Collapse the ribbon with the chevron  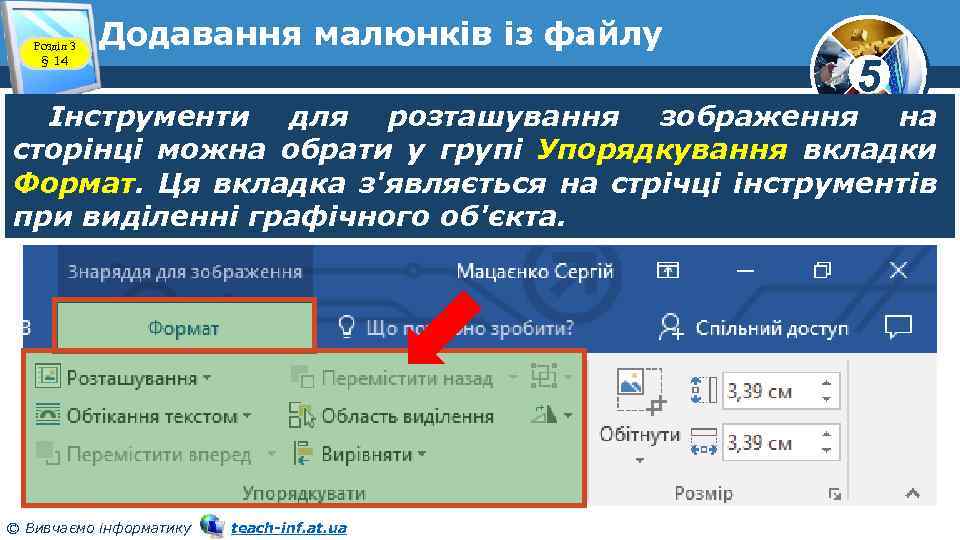913,493
